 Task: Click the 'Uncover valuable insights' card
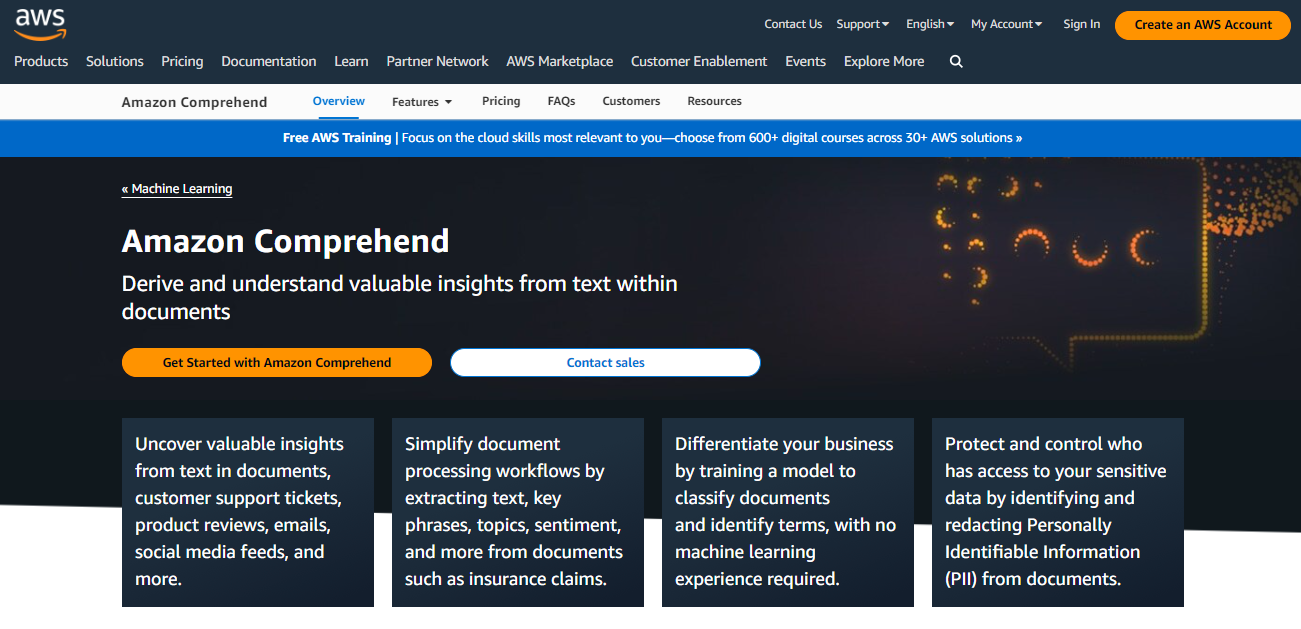tap(248, 512)
